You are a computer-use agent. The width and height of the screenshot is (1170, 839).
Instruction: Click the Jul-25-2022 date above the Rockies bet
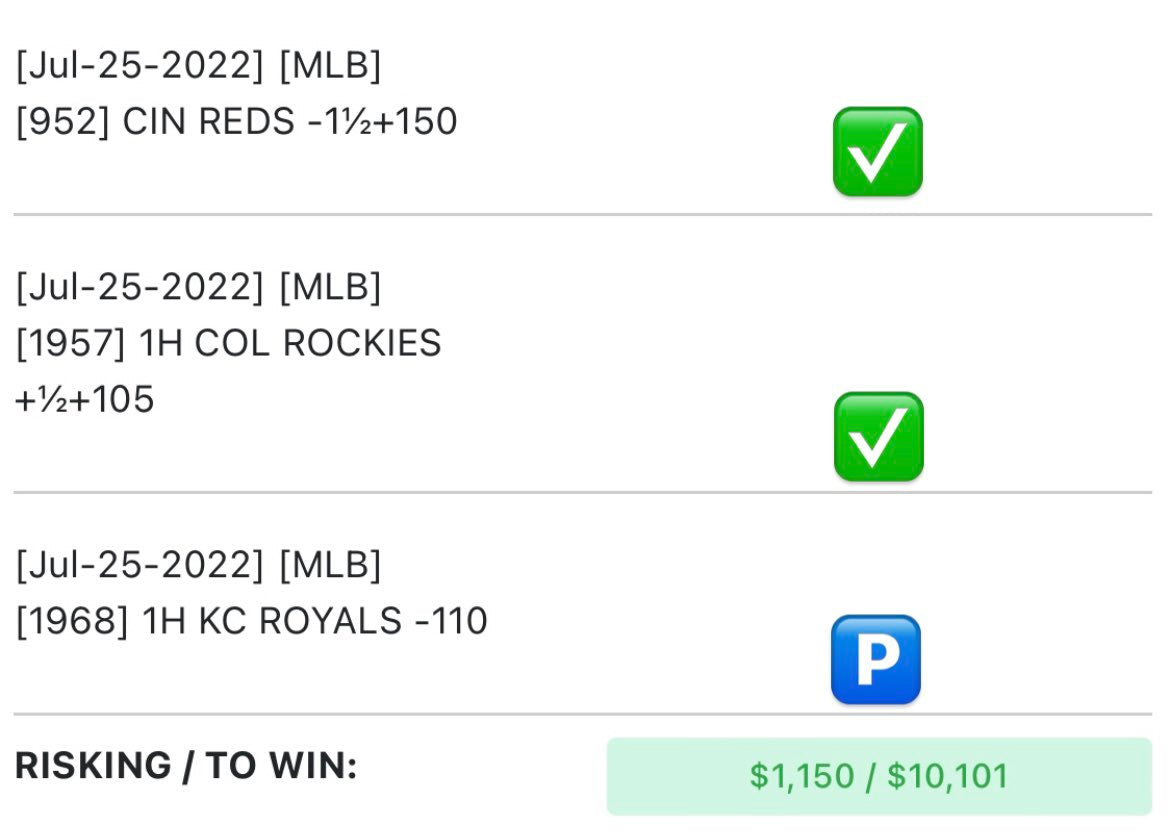click(139, 288)
